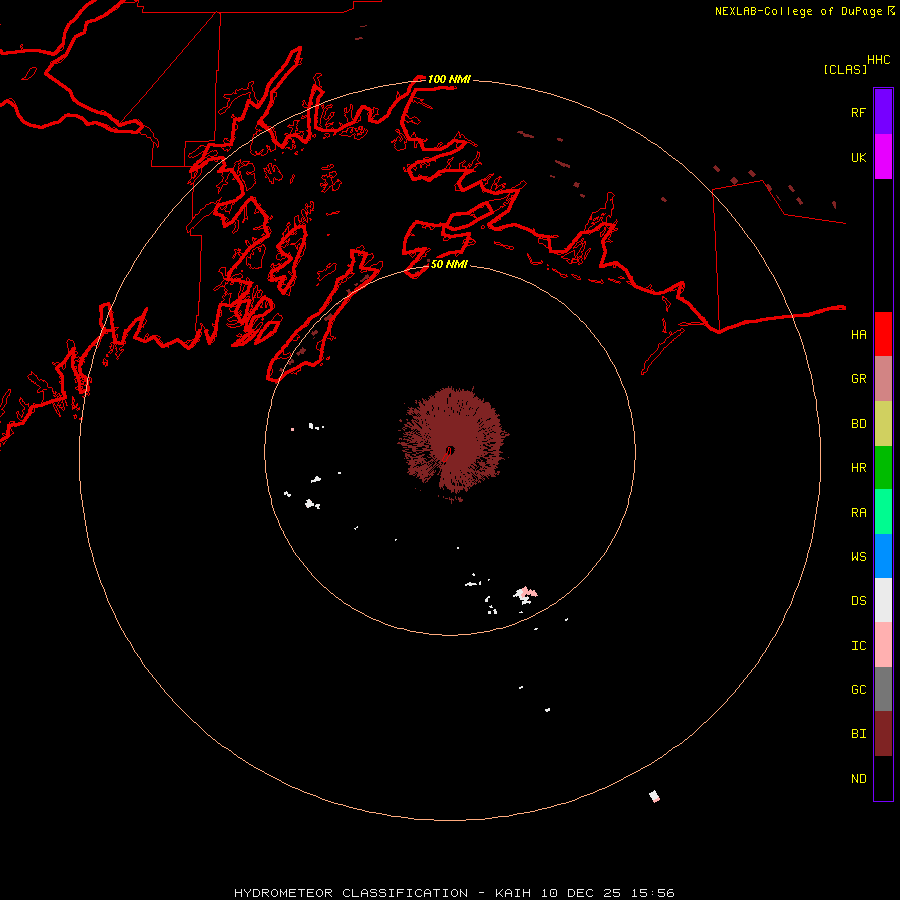Click the BI dark red legend swatch
Screen dimensions: 900x900
click(x=883, y=734)
